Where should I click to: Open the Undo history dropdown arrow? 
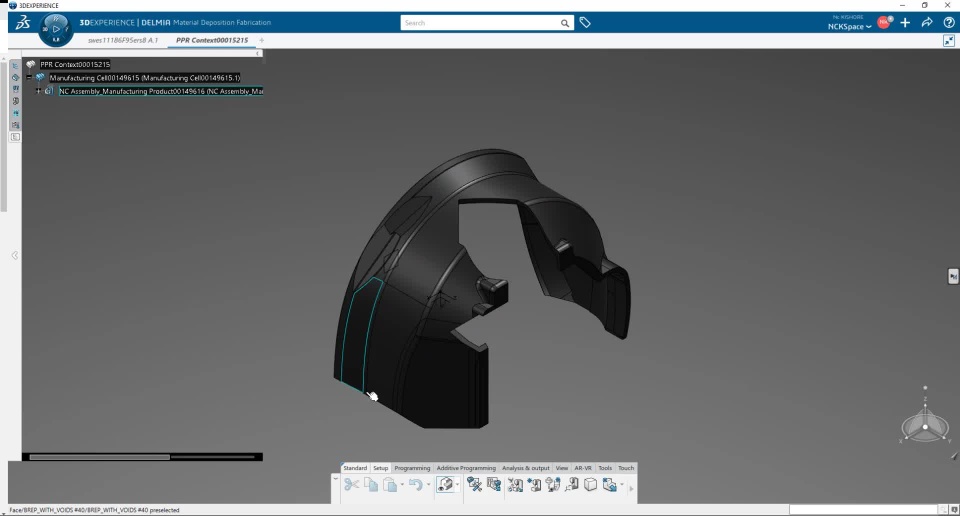428,485
